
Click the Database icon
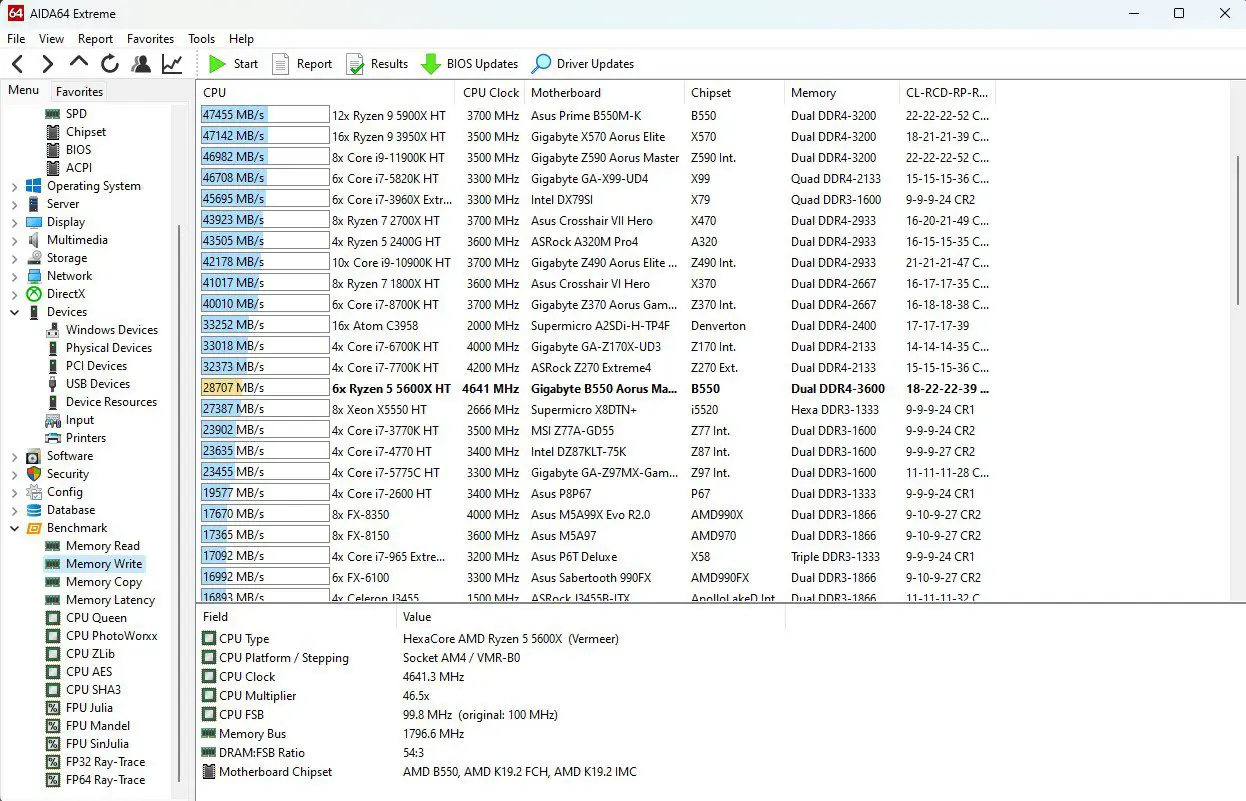coord(33,510)
